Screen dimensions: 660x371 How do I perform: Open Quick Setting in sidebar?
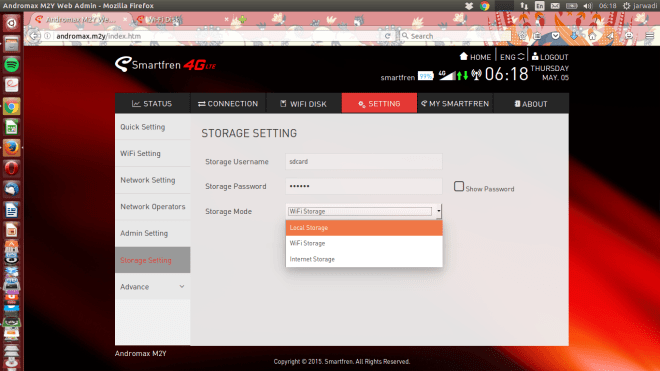click(153, 127)
